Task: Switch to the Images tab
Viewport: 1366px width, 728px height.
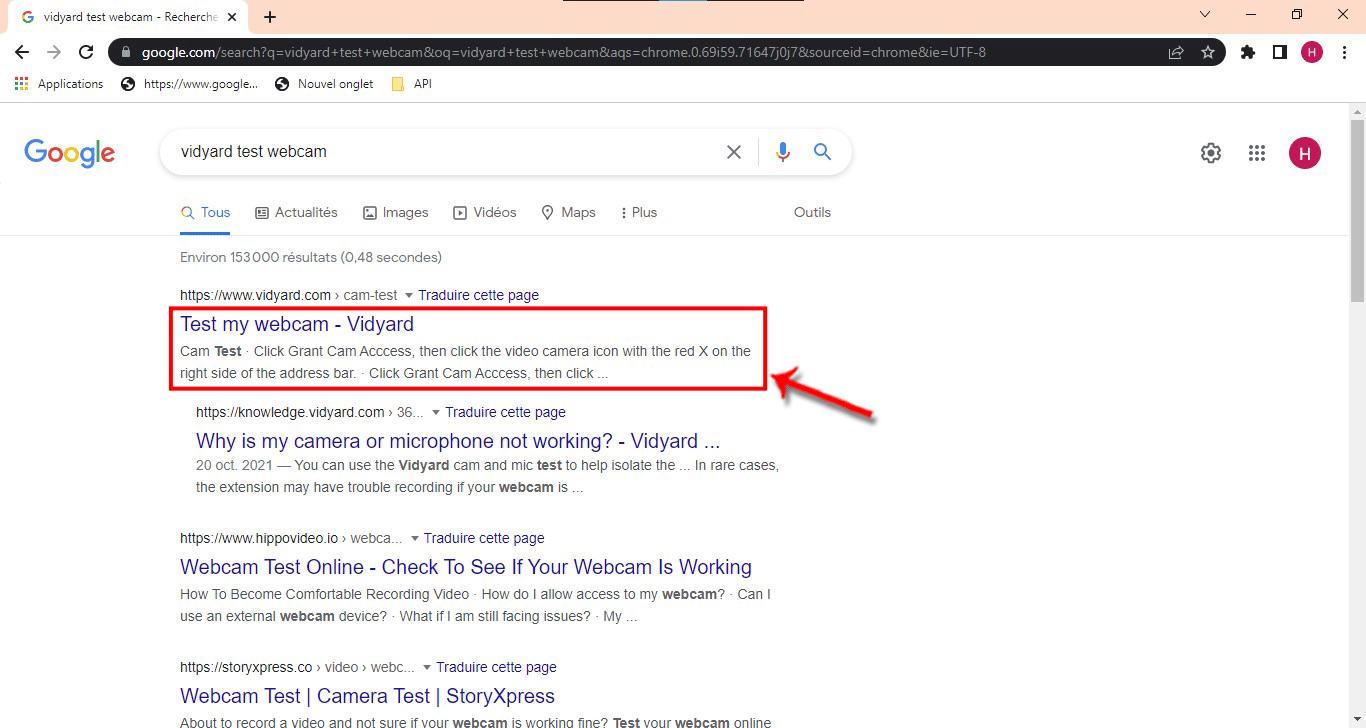Action: coord(395,212)
